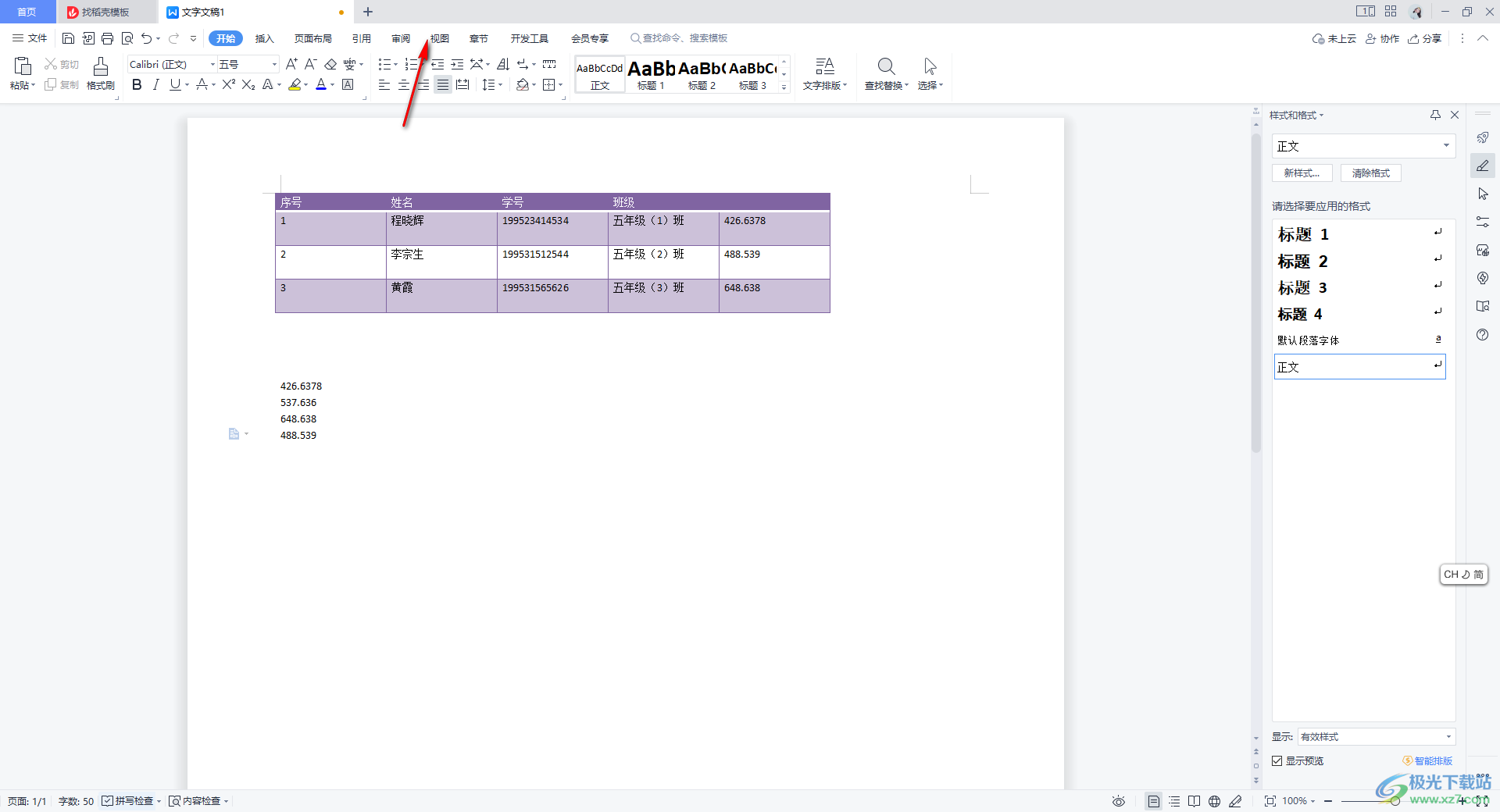Click table cell containing 程晓辉
Screen dimensions: 1500x812
pyautogui.click(x=441, y=229)
